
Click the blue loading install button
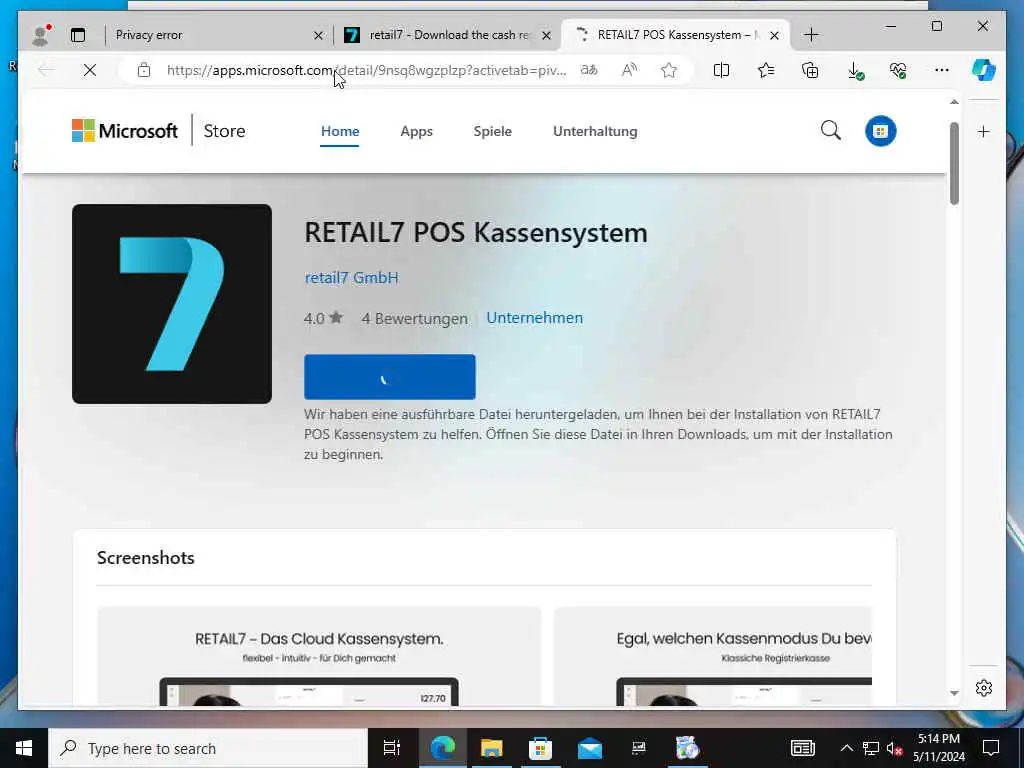coord(390,377)
